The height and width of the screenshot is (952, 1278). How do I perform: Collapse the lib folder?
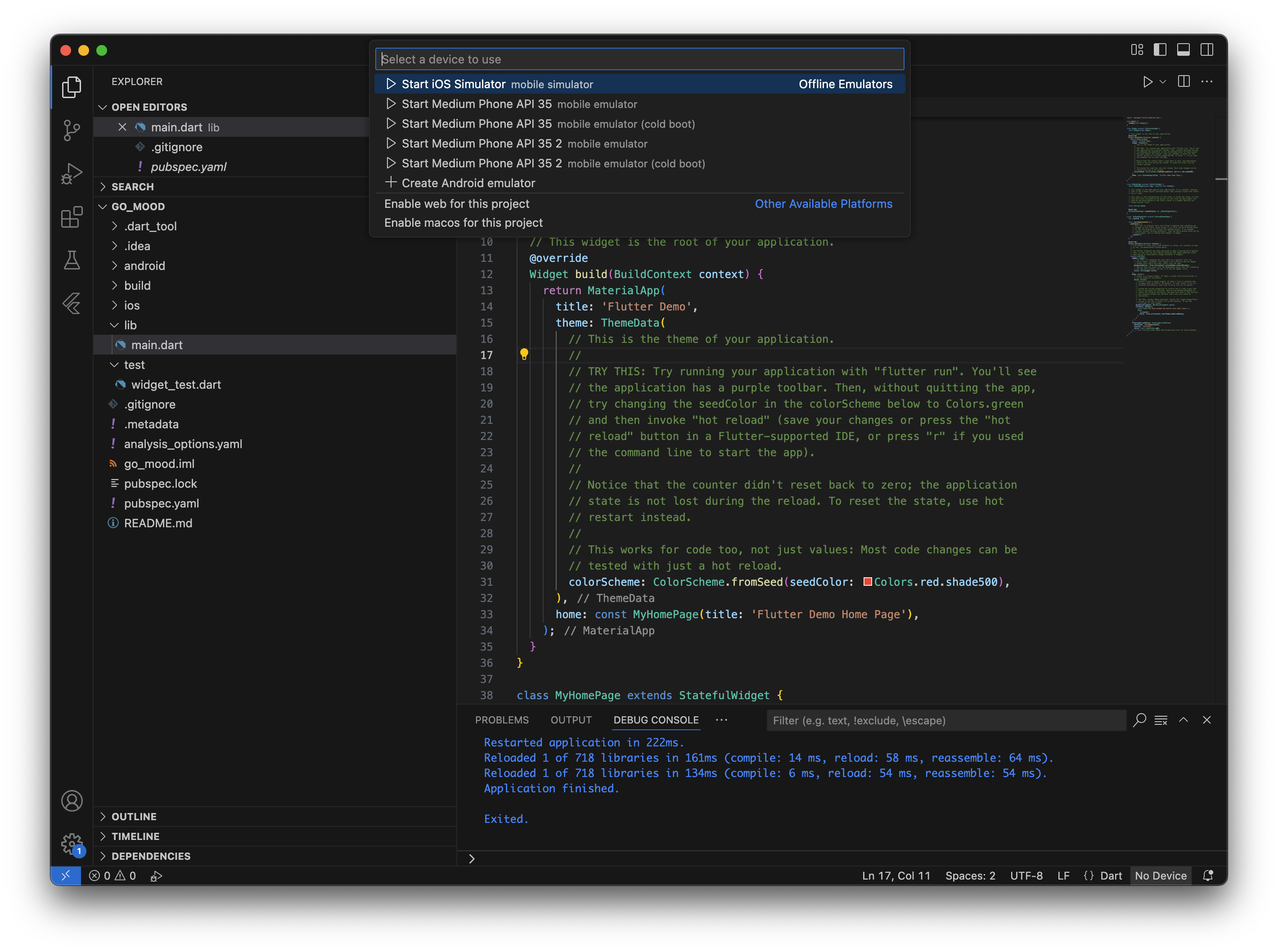pyautogui.click(x=130, y=325)
